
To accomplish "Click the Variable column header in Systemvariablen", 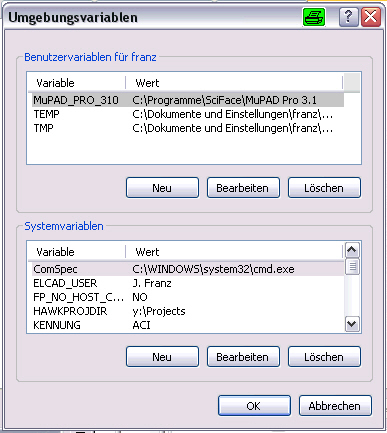I will pos(77,252).
